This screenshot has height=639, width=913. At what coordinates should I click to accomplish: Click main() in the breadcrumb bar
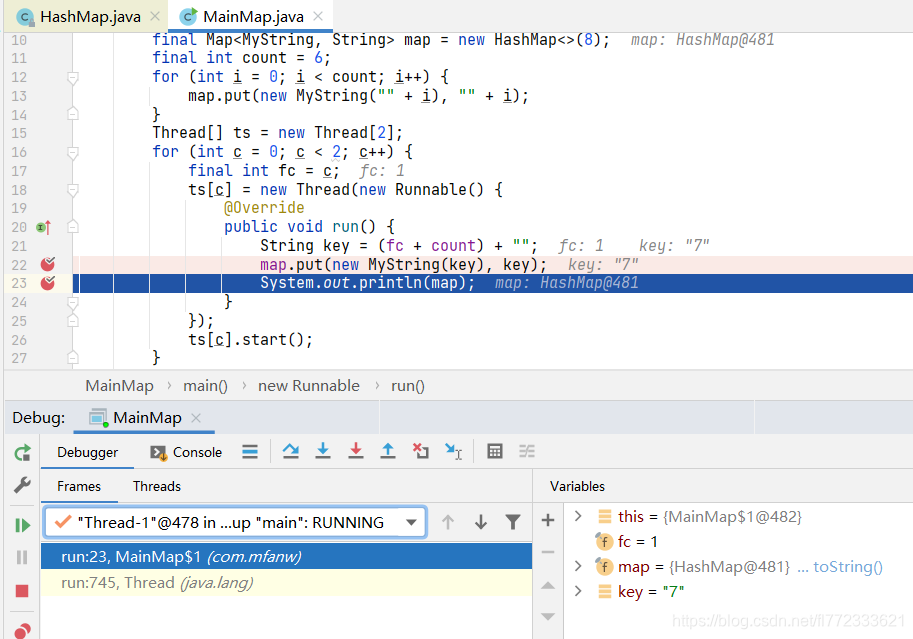point(205,386)
